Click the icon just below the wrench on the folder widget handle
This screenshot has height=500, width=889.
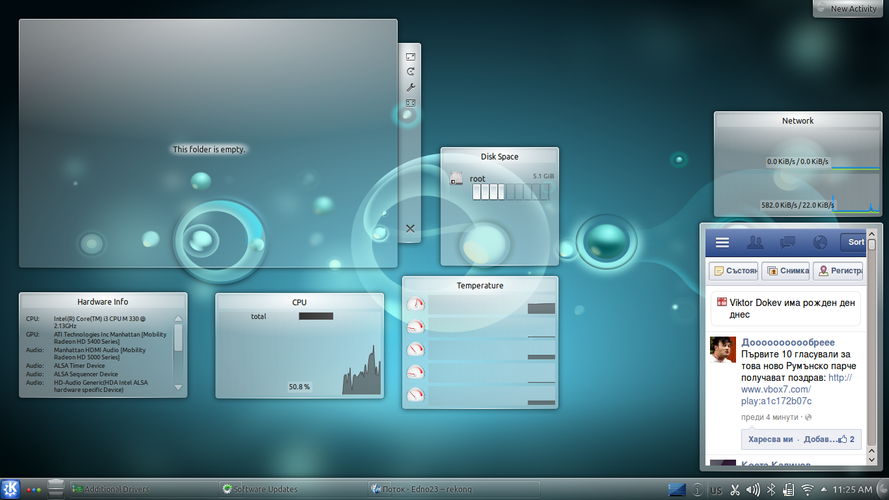[410, 103]
